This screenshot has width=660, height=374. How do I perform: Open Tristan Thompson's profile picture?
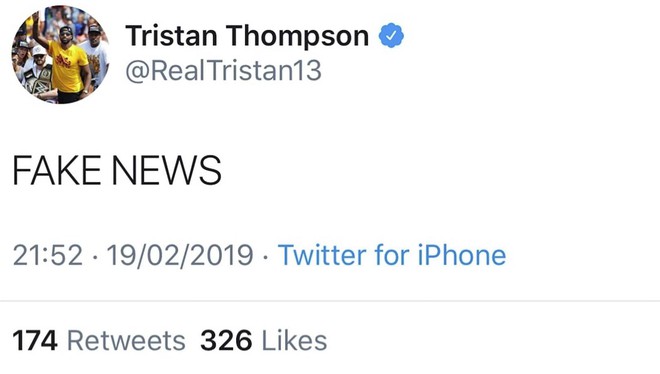click(x=60, y=55)
